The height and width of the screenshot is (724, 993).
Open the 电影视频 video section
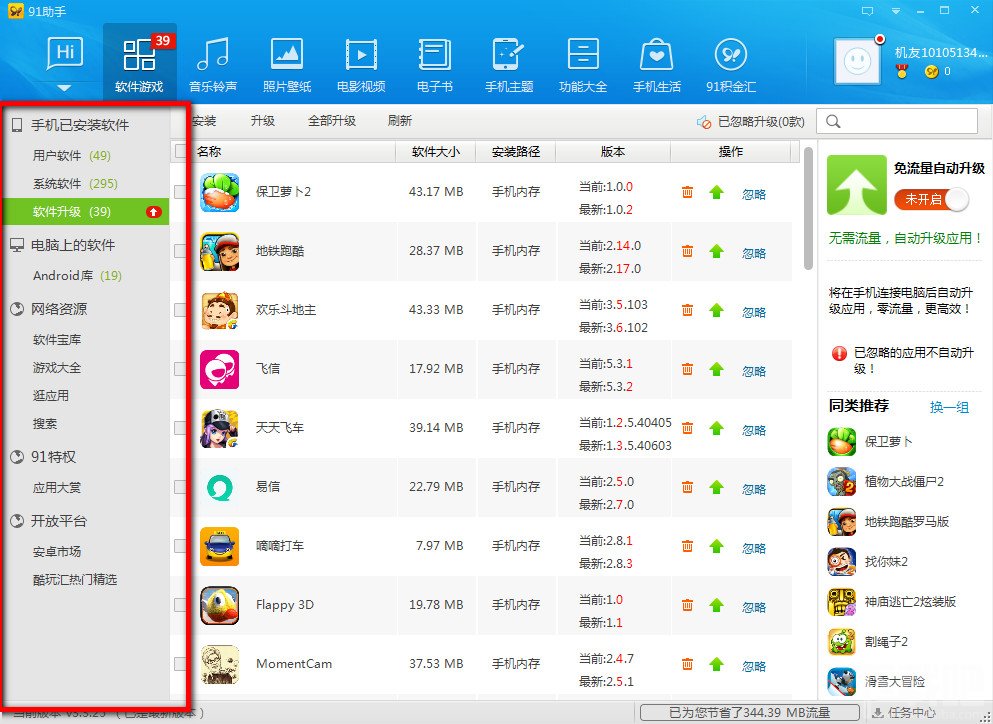(x=361, y=63)
